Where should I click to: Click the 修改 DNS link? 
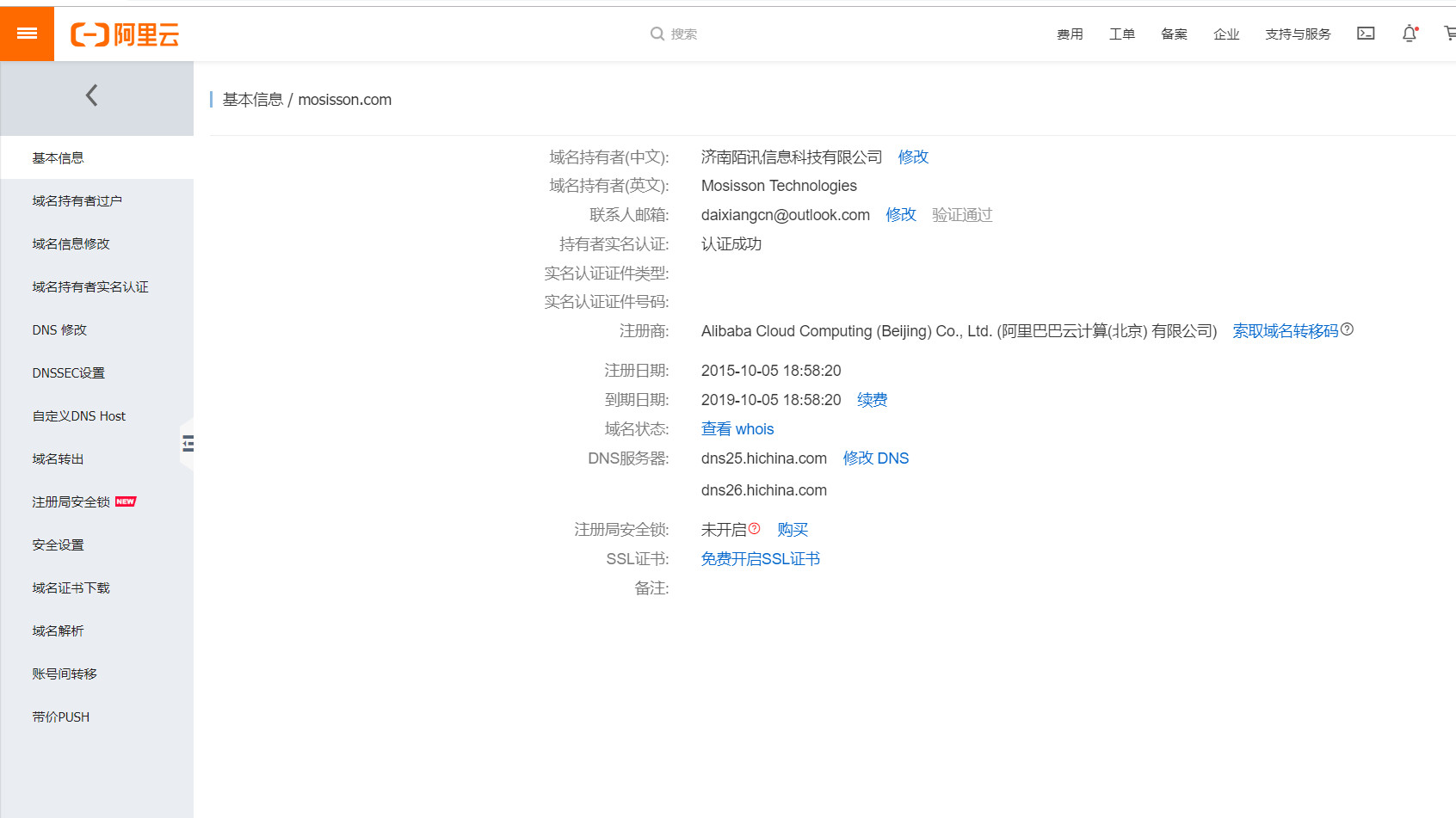click(875, 458)
